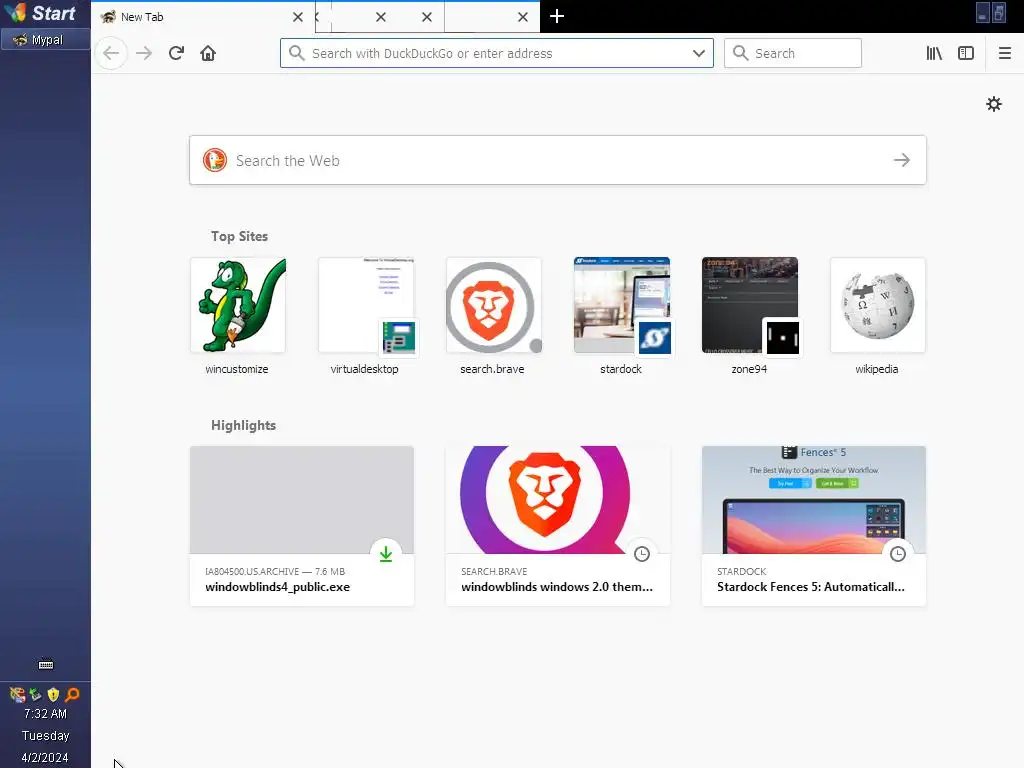This screenshot has height=768, width=1024.
Task: Click the first colorful system tray icon
Action: click(x=18, y=694)
